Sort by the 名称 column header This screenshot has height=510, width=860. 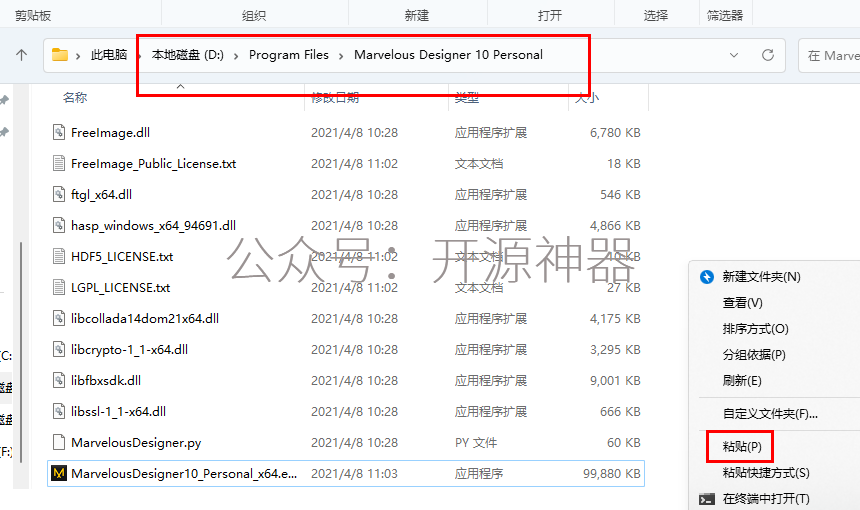[75, 98]
